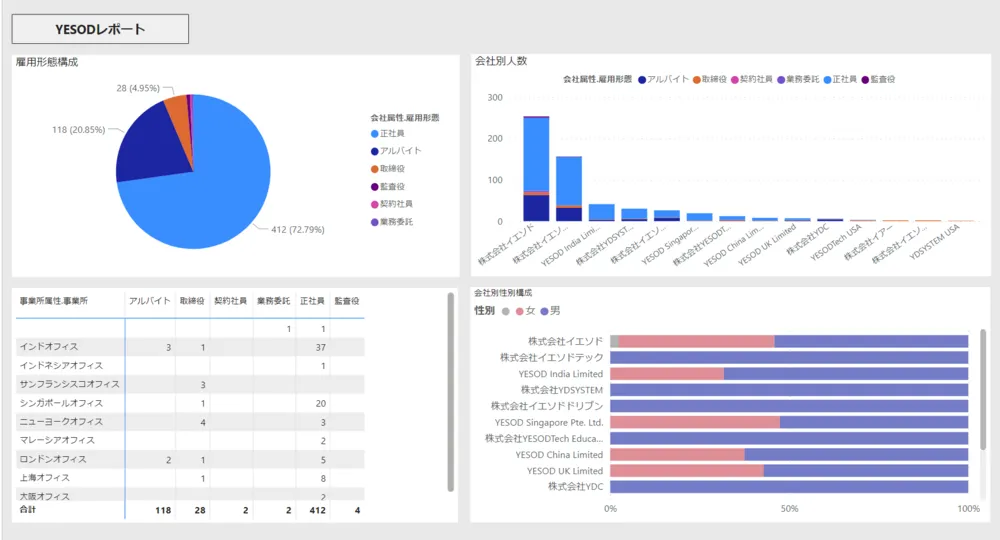Click the 株式会社イエソドテック label in gender chart
Screen dimensions: 1000x540
pyautogui.click(x=552, y=358)
